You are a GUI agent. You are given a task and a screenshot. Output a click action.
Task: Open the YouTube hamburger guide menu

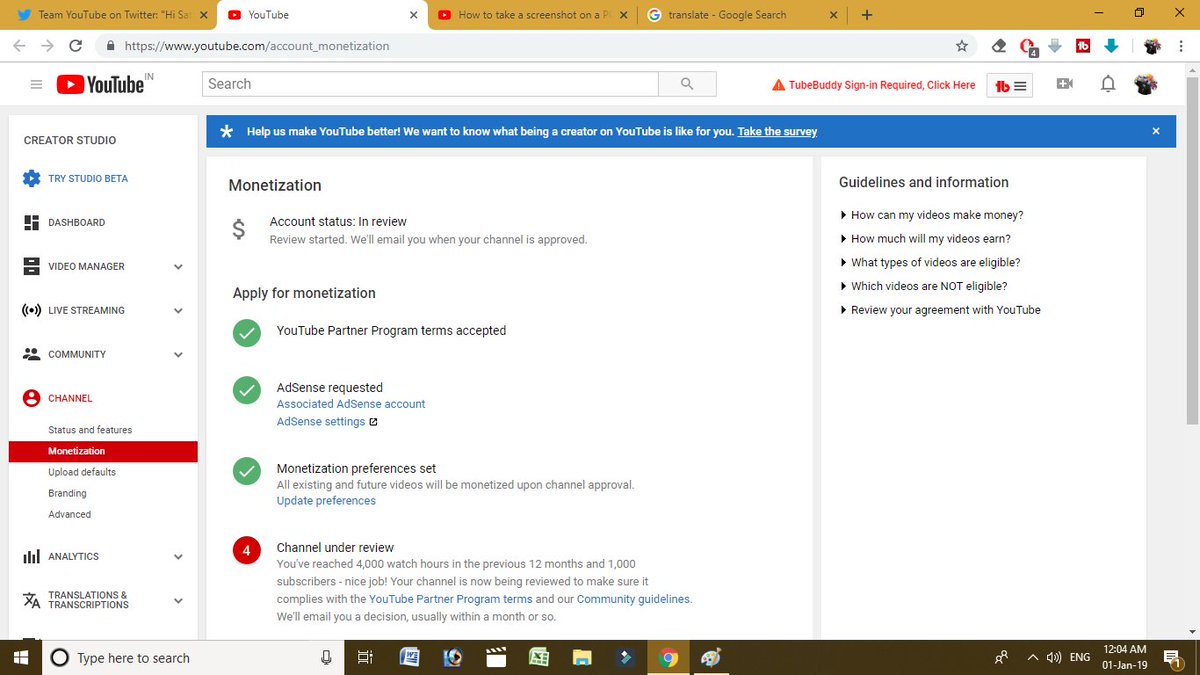point(36,85)
